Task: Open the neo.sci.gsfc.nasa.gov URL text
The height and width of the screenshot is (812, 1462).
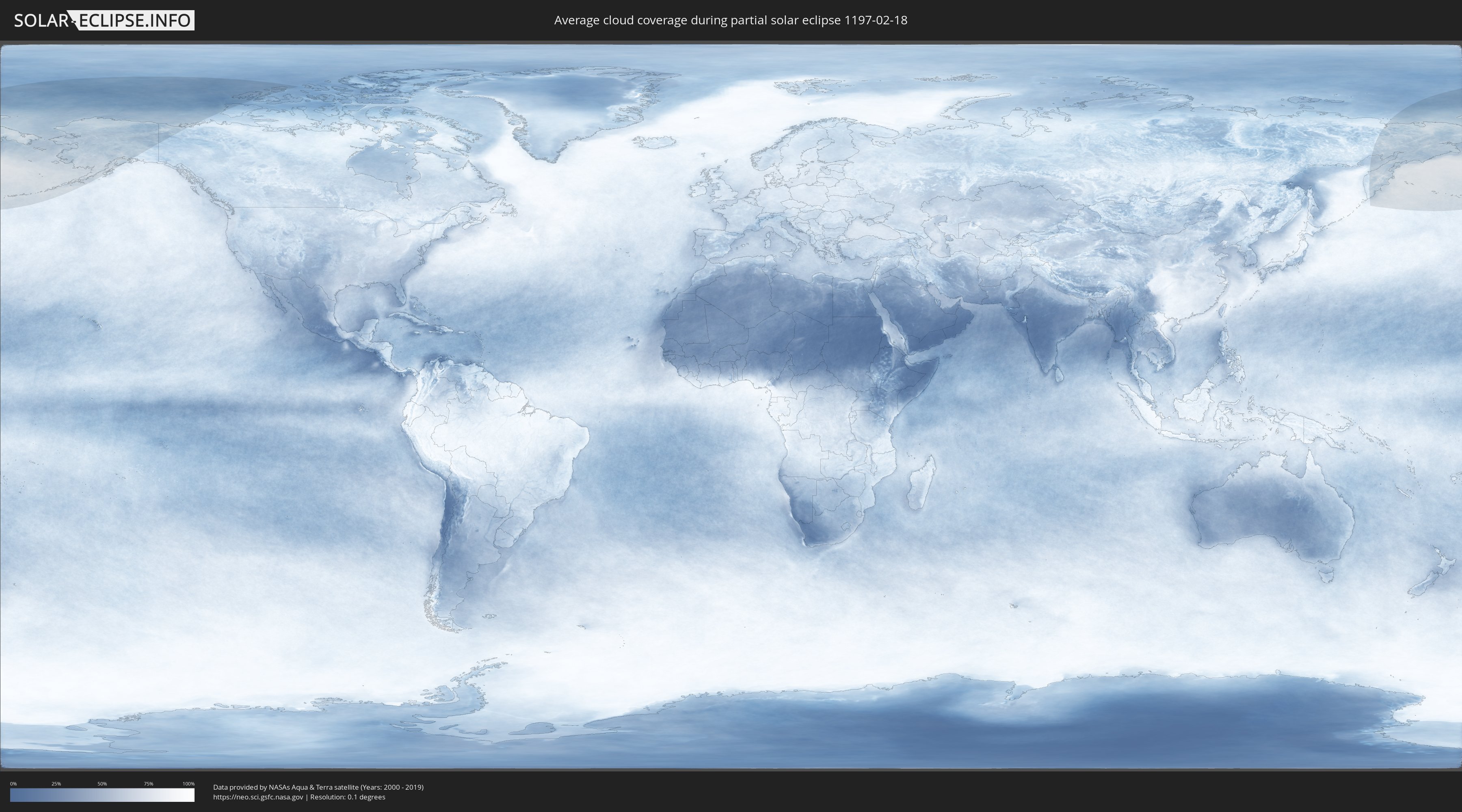Action: tap(258, 797)
